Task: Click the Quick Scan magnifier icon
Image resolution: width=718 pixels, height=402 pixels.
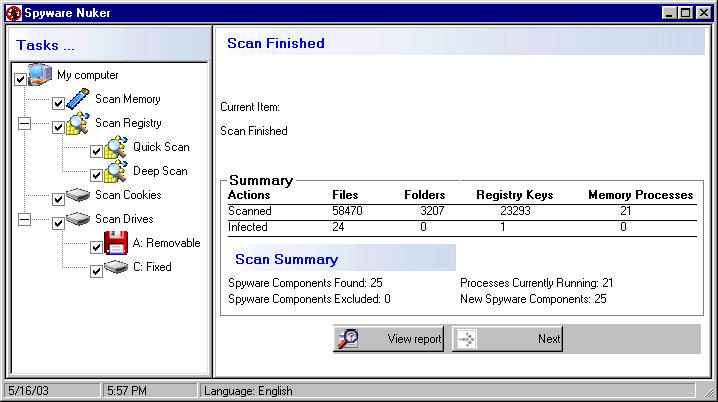Action: [x=116, y=147]
